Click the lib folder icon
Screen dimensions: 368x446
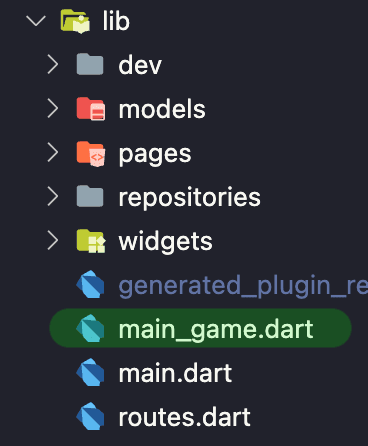[x=75, y=21]
